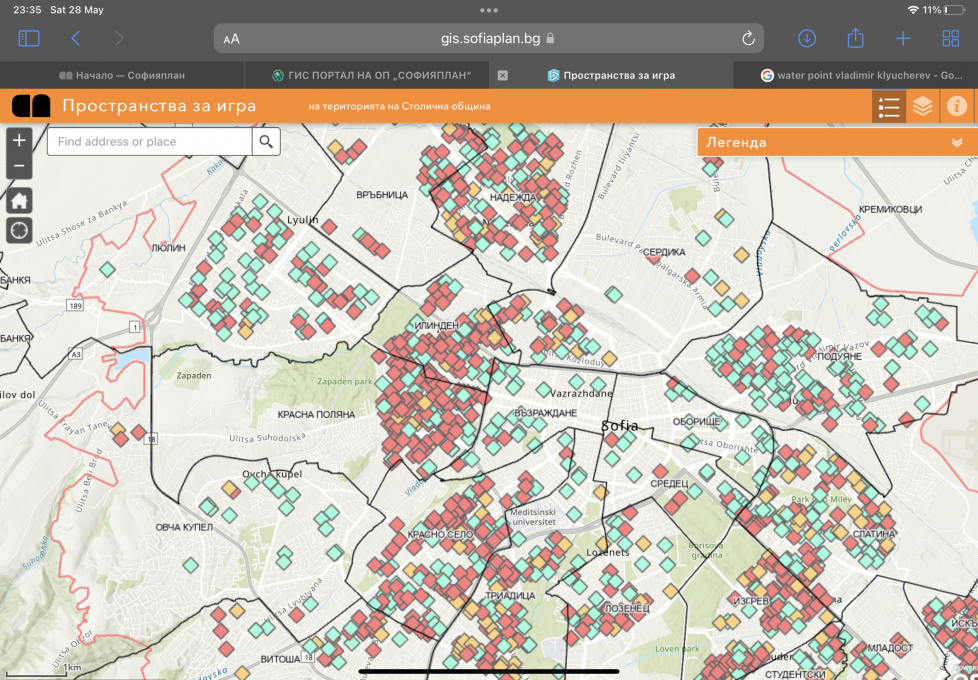Image resolution: width=978 pixels, height=680 pixels.
Task: Switch to the Начало — Софияплан tab
Action: (x=122, y=75)
